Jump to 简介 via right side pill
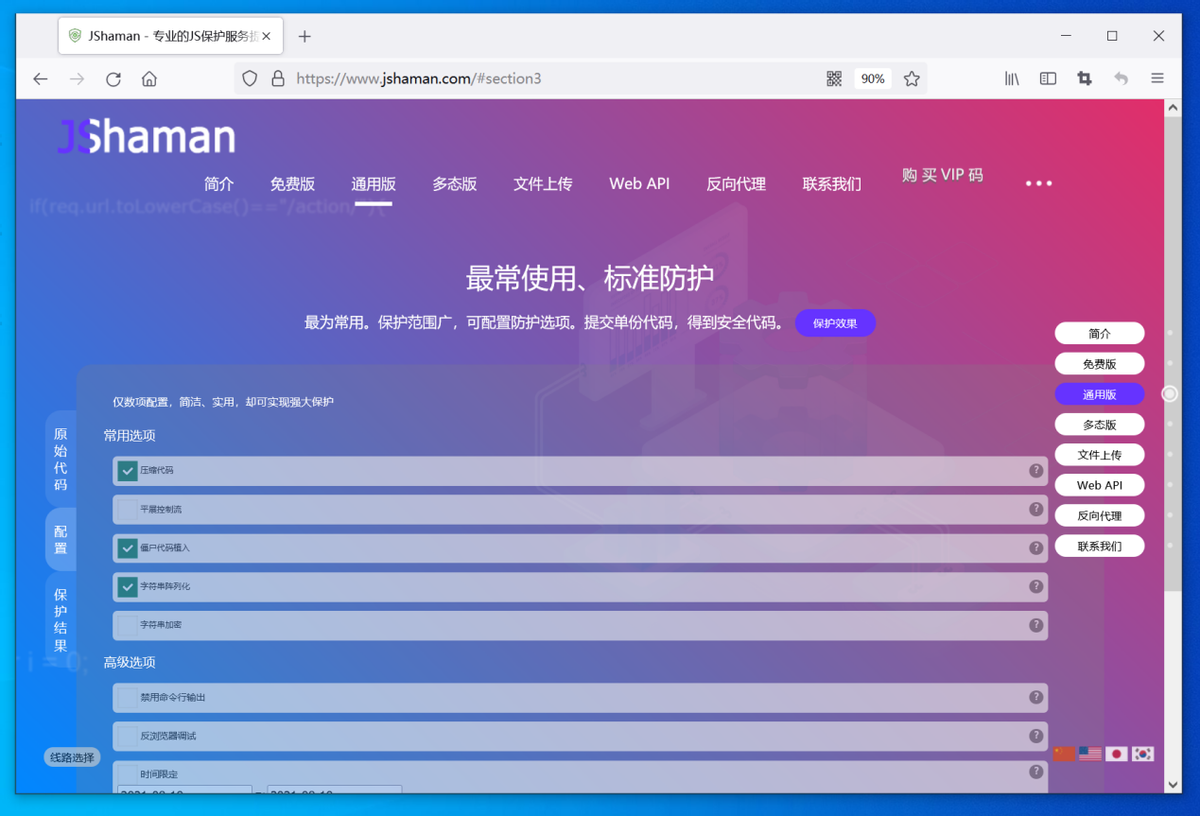1200x816 pixels. pos(1099,333)
